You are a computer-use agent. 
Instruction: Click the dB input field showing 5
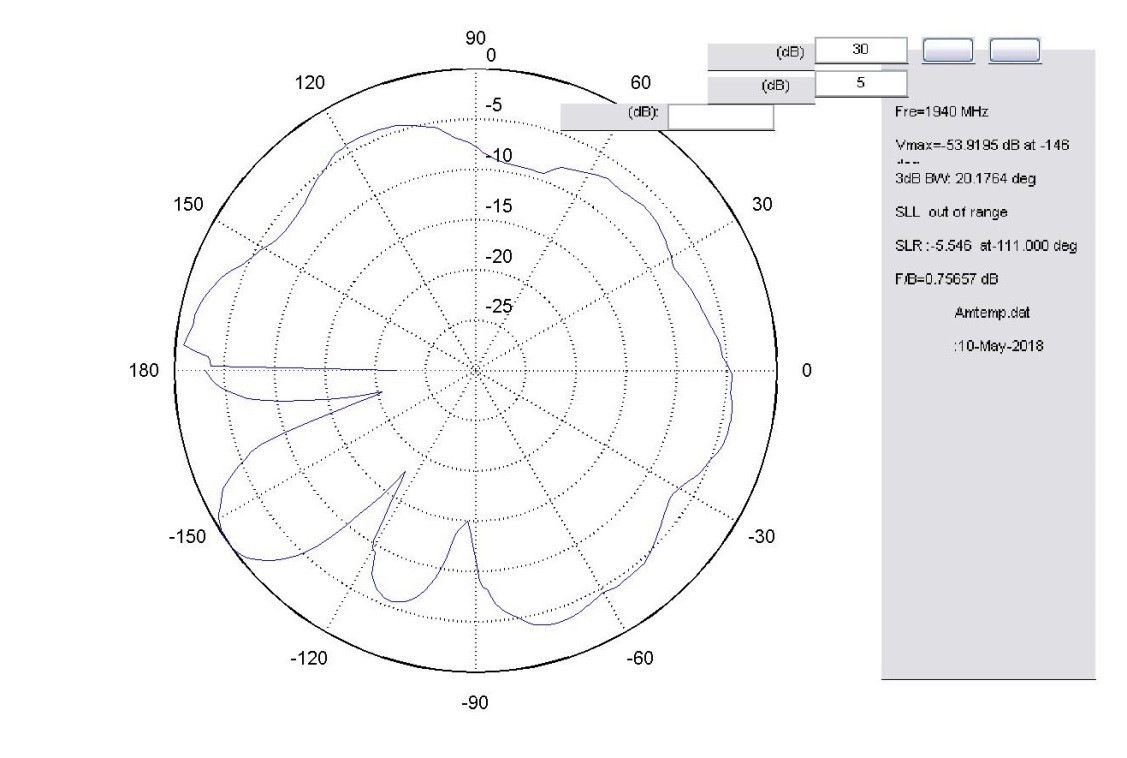pyautogui.click(x=861, y=84)
